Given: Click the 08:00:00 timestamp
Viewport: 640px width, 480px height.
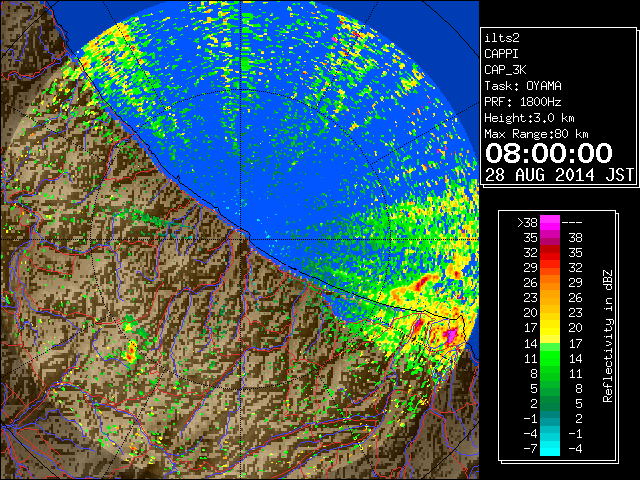Looking at the screenshot, I should coord(549,153).
